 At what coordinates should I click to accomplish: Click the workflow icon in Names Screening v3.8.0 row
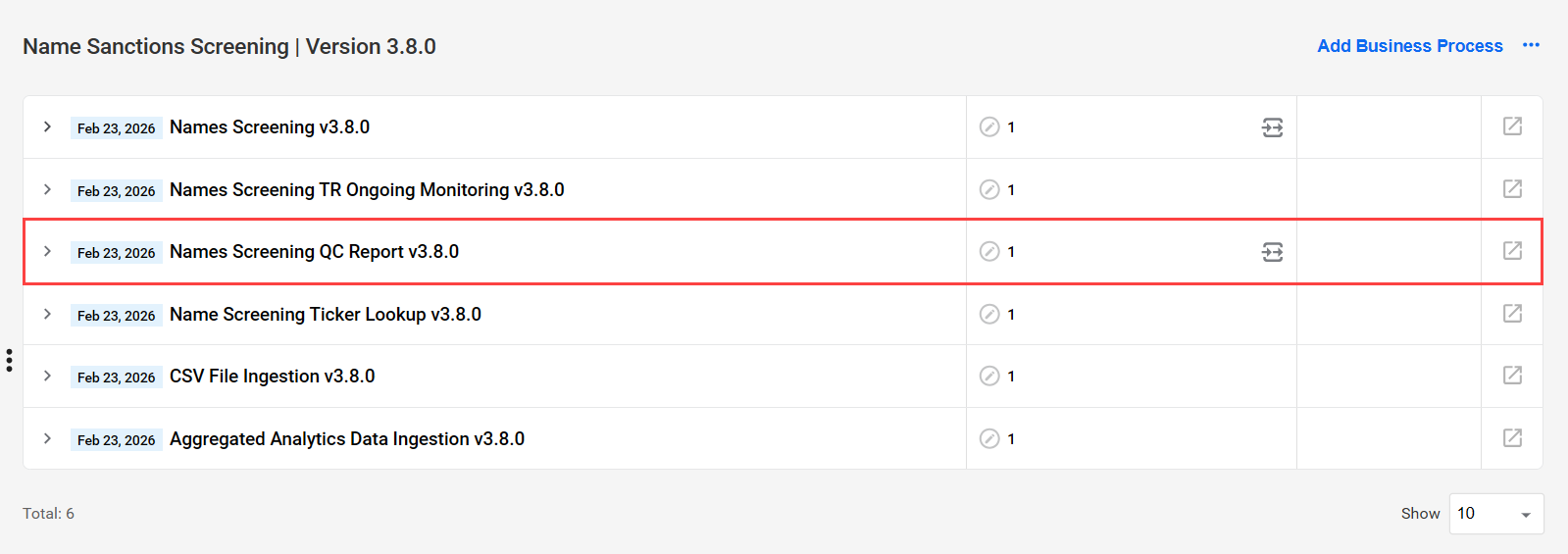[1272, 127]
